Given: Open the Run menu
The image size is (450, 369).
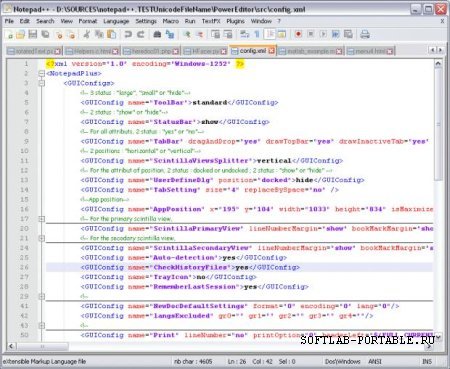Looking at the screenshot, I should click(x=190, y=21).
